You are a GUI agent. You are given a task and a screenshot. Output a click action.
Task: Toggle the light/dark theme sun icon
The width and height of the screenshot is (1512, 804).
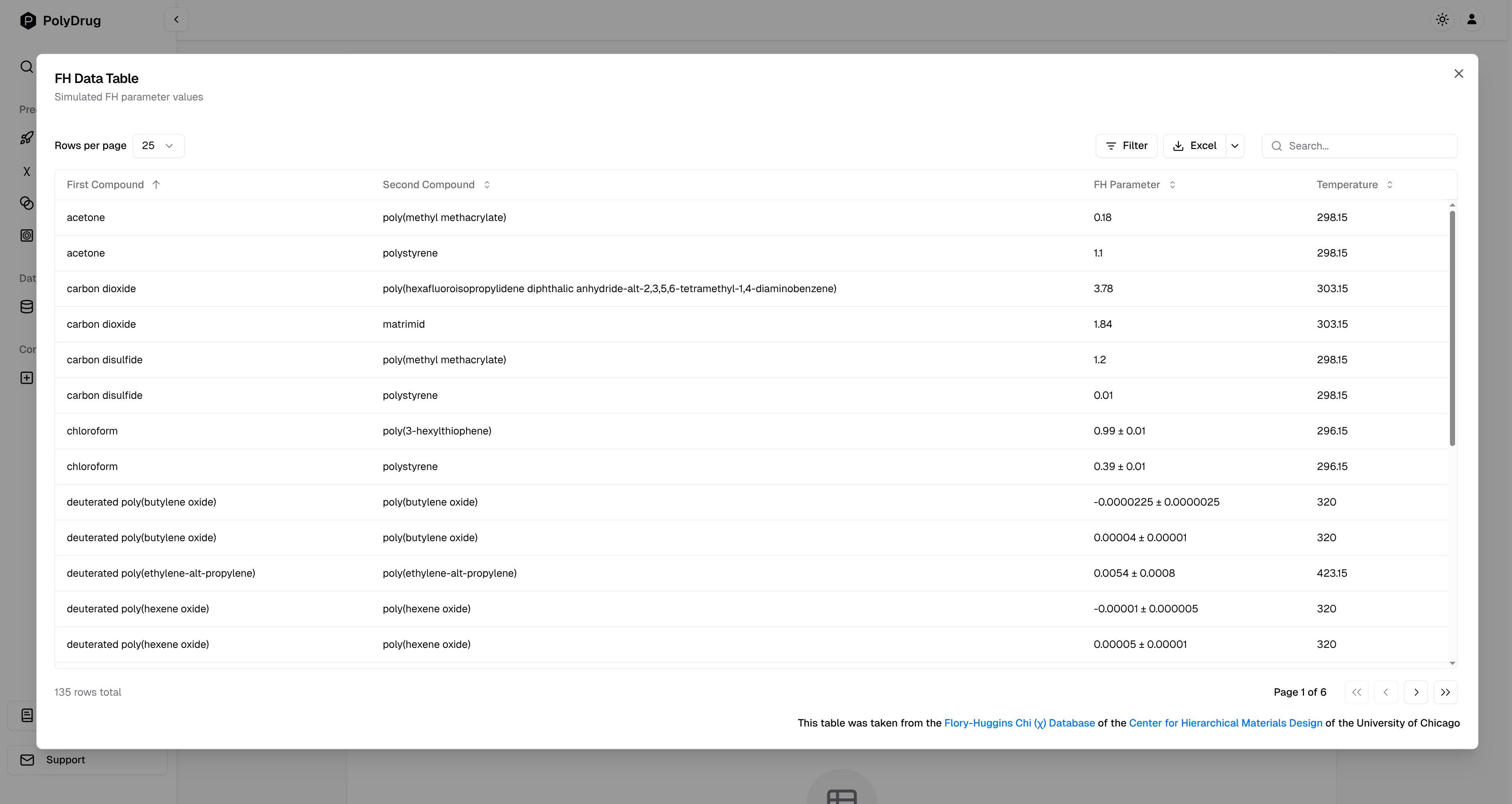click(1442, 19)
